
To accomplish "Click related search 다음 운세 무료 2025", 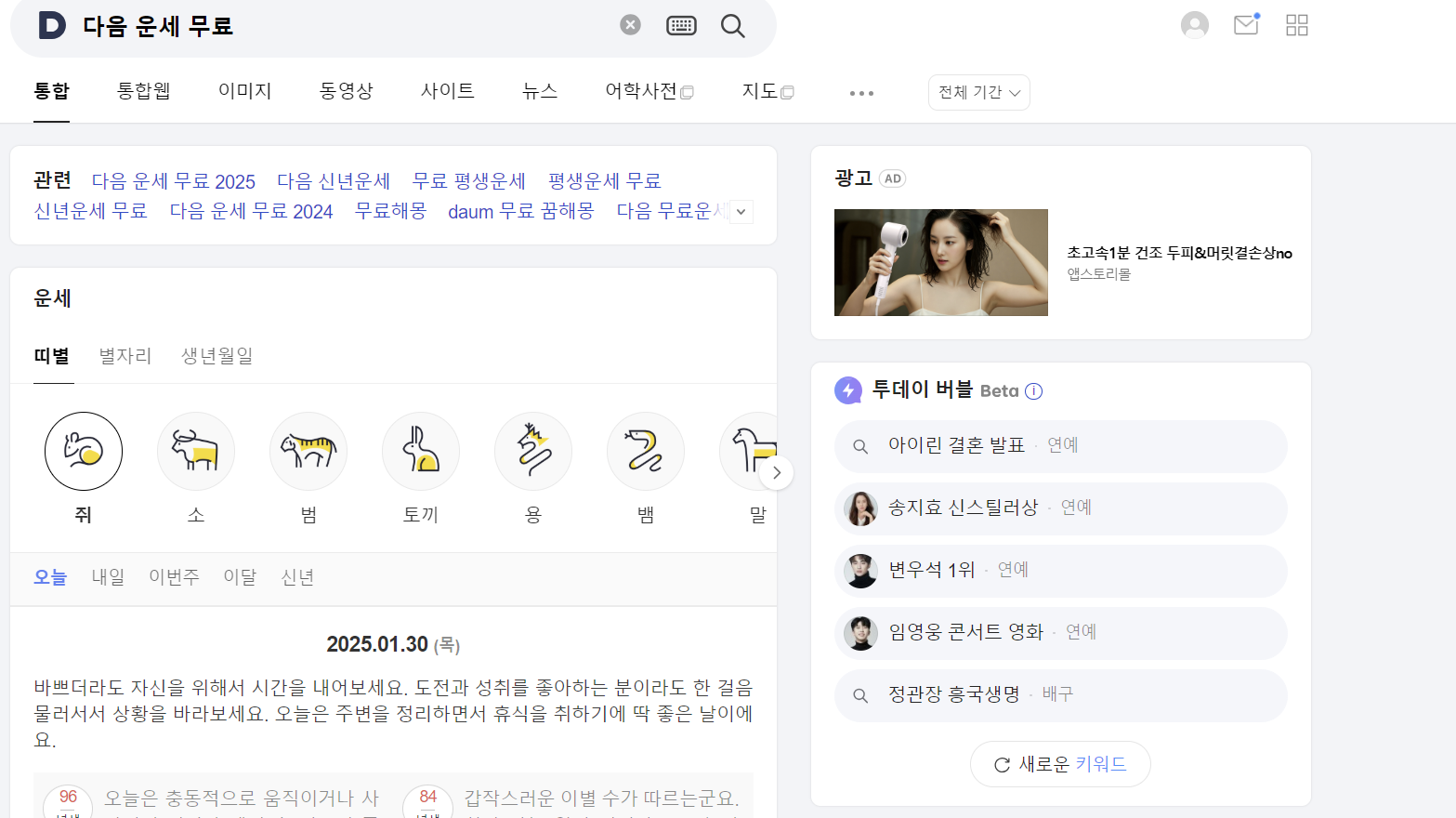I will point(174,181).
